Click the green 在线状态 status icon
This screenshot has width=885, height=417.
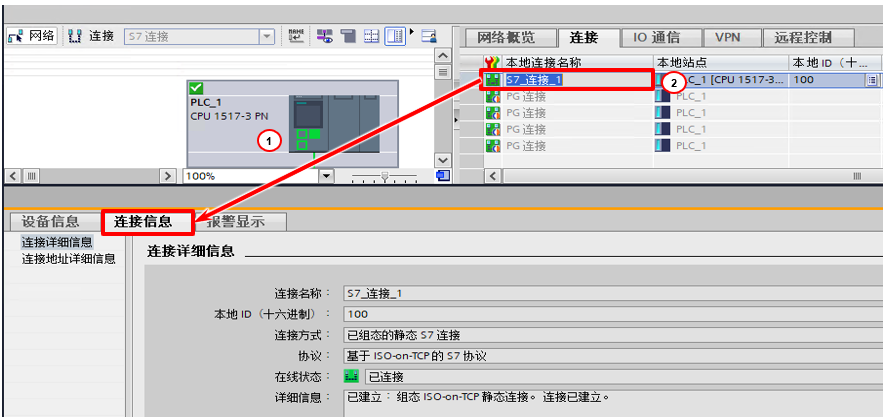coord(352,376)
